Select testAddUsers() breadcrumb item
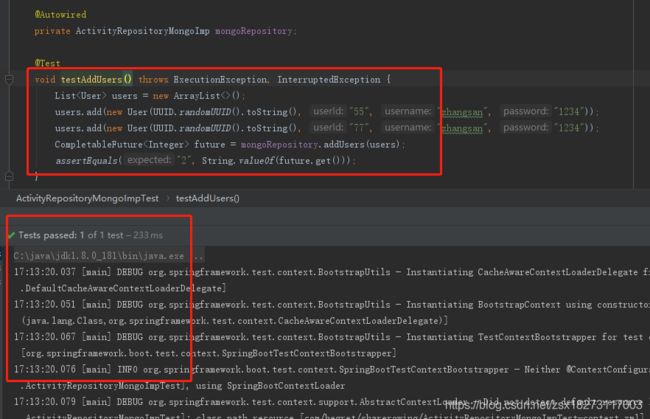This screenshot has width=650, height=419. [x=208, y=199]
